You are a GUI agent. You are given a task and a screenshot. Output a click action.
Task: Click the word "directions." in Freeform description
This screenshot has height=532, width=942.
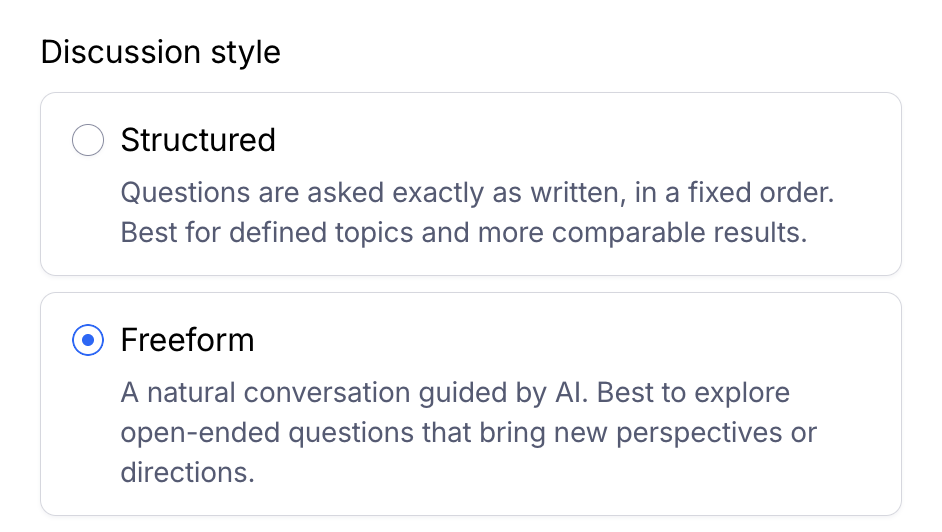point(188,471)
